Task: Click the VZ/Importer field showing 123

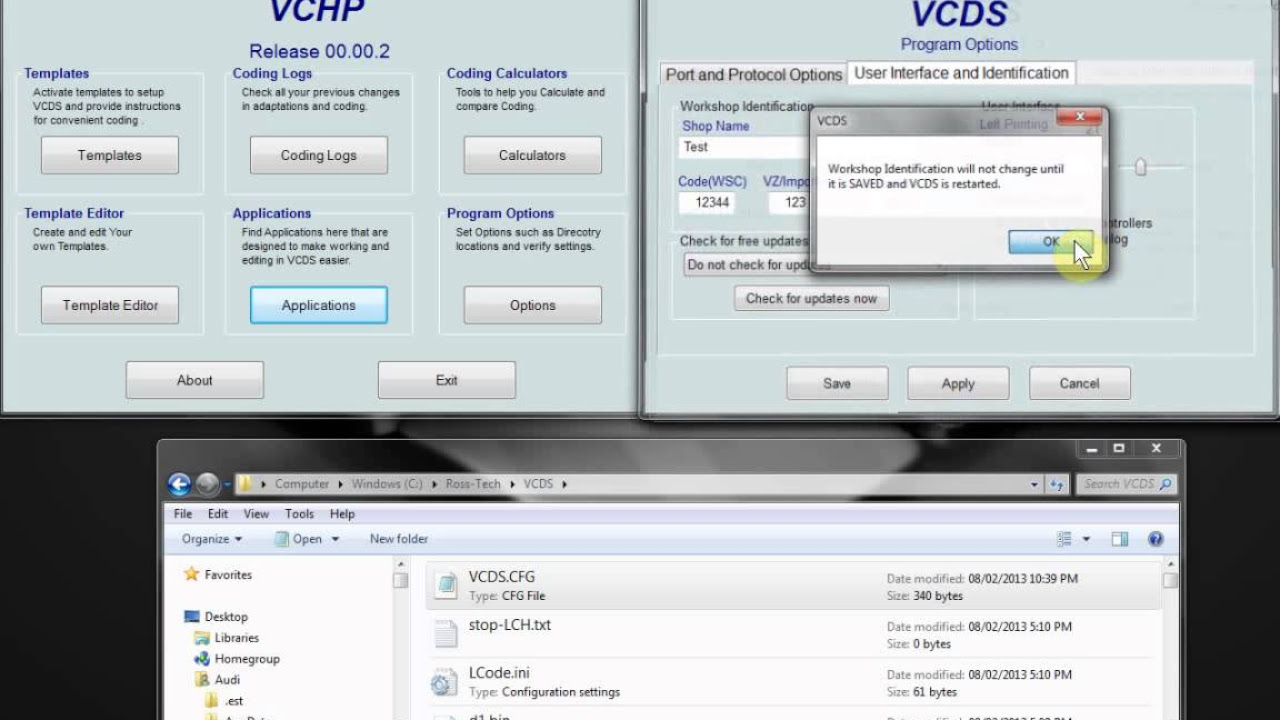Action: point(790,202)
